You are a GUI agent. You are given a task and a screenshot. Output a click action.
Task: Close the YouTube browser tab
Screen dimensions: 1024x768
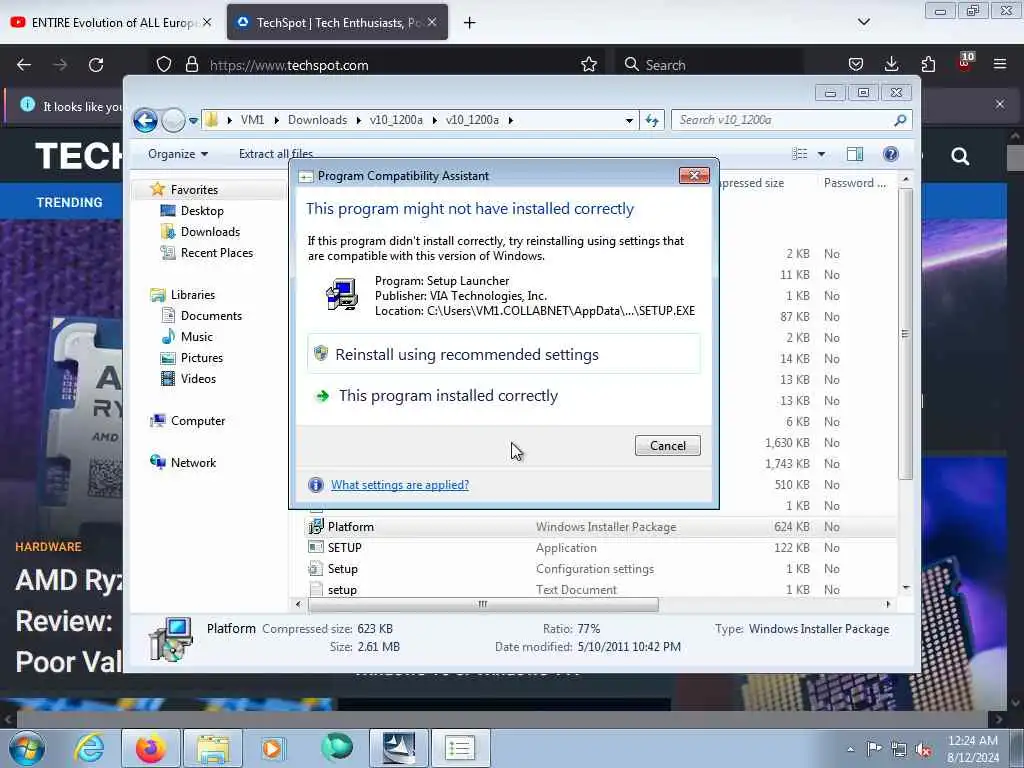(x=207, y=22)
